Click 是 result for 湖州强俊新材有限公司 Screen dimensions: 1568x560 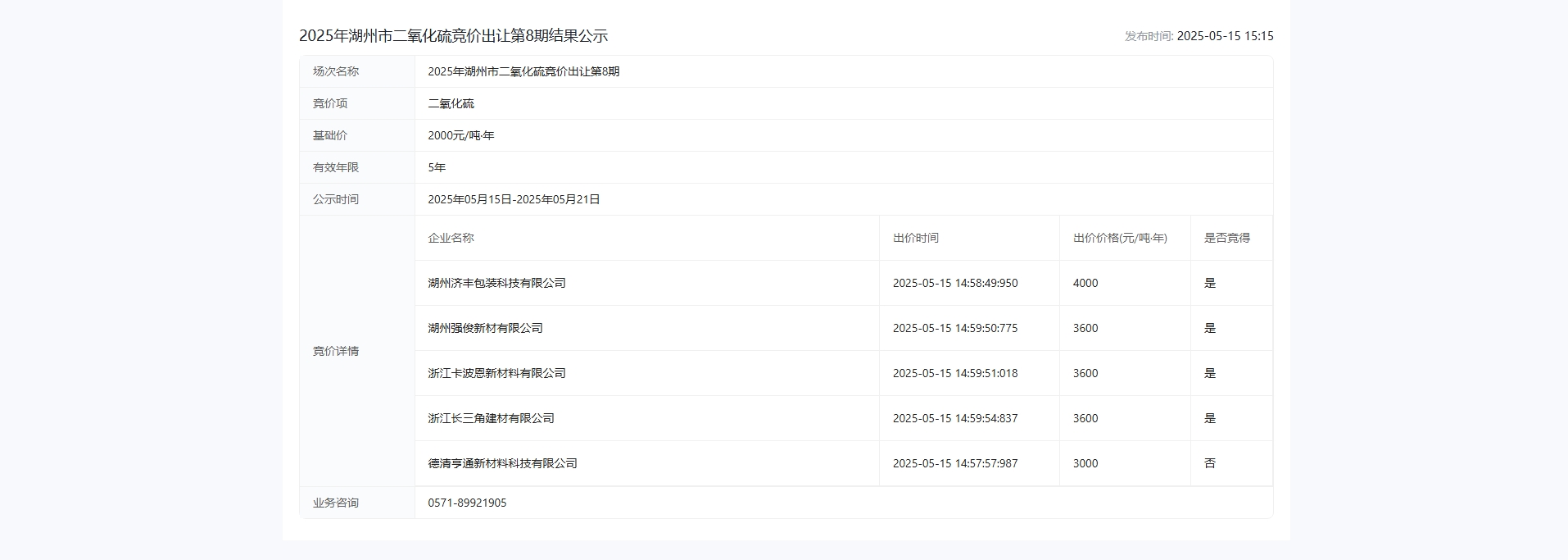1210,328
